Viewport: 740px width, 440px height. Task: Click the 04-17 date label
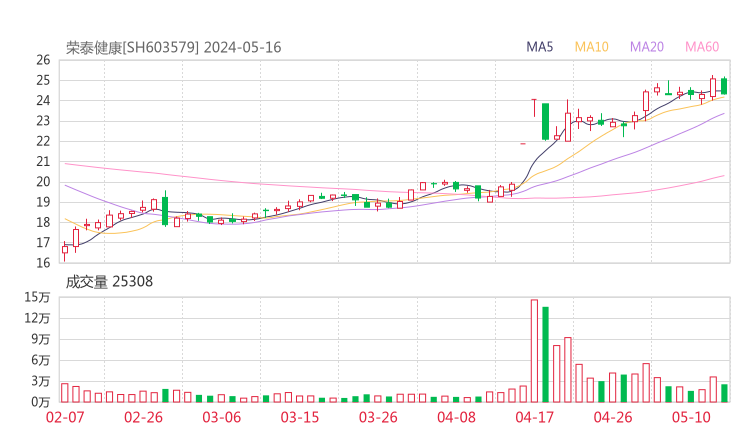coord(535,417)
